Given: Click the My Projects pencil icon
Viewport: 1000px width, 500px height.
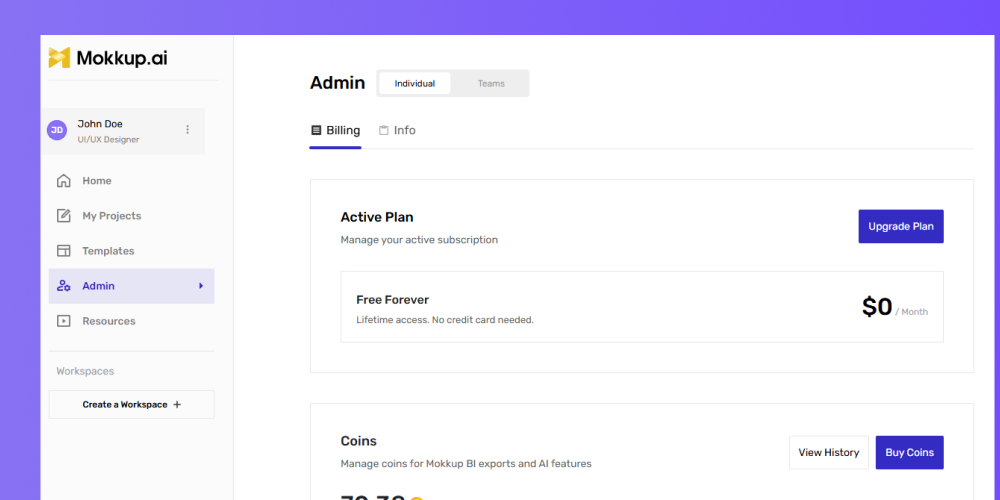Looking at the screenshot, I should (x=64, y=216).
